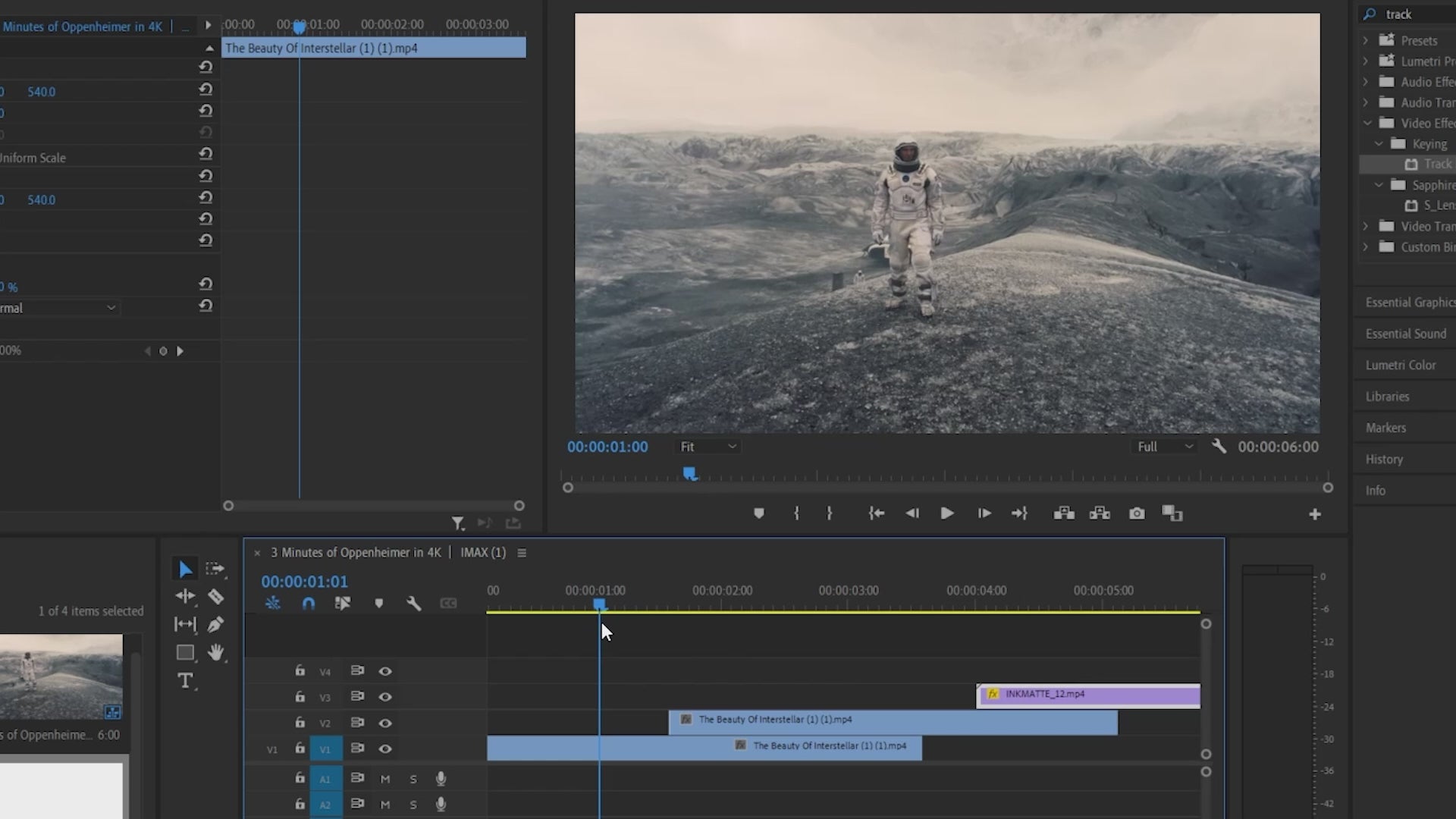The width and height of the screenshot is (1456, 819).
Task: Toggle captions track CC button
Action: (x=448, y=604)
